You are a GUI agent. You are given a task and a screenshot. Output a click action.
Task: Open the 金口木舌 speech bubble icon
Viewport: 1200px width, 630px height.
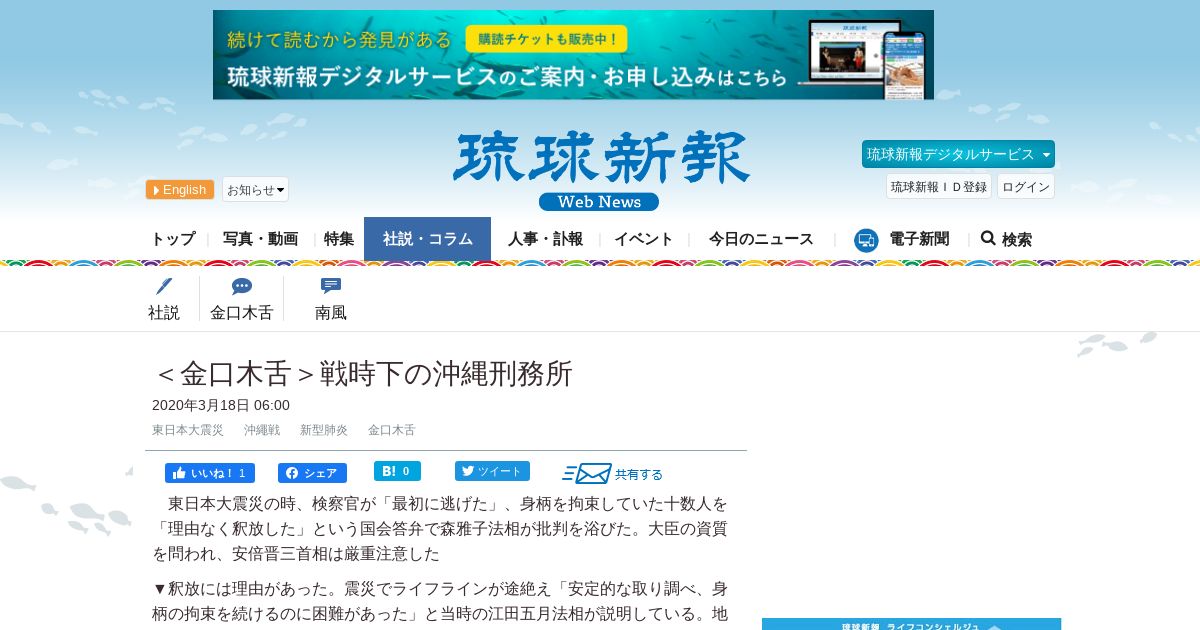point(241,286)
